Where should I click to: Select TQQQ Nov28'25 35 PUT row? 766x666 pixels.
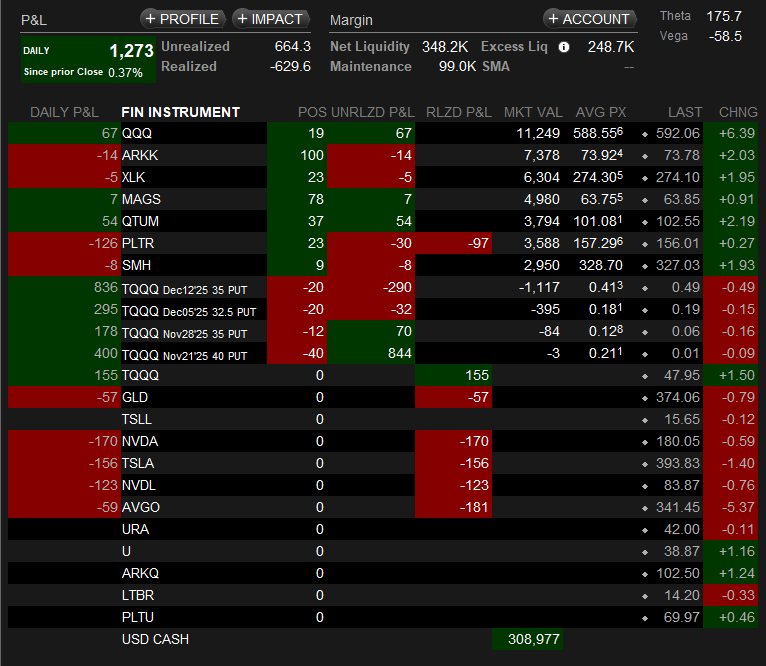383,331
